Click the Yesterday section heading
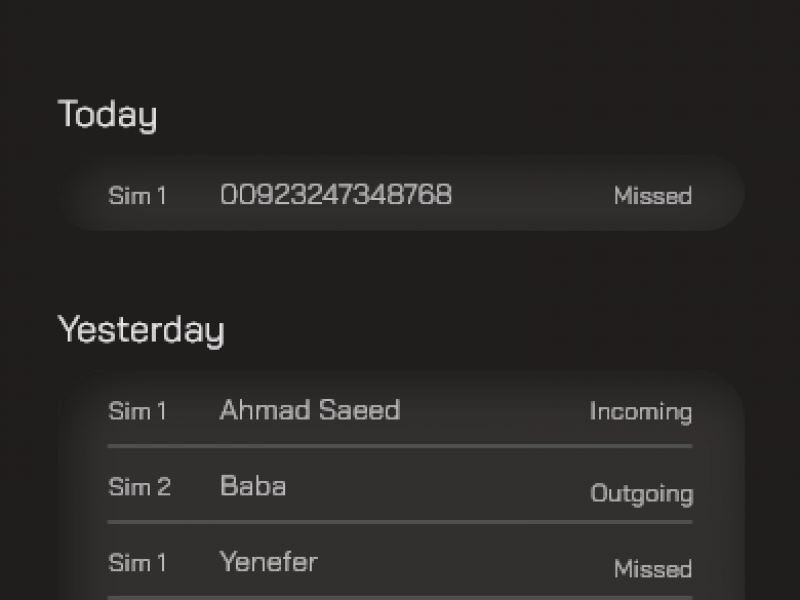This screenshot has height=600, width=800. click(x=141, y=330)
